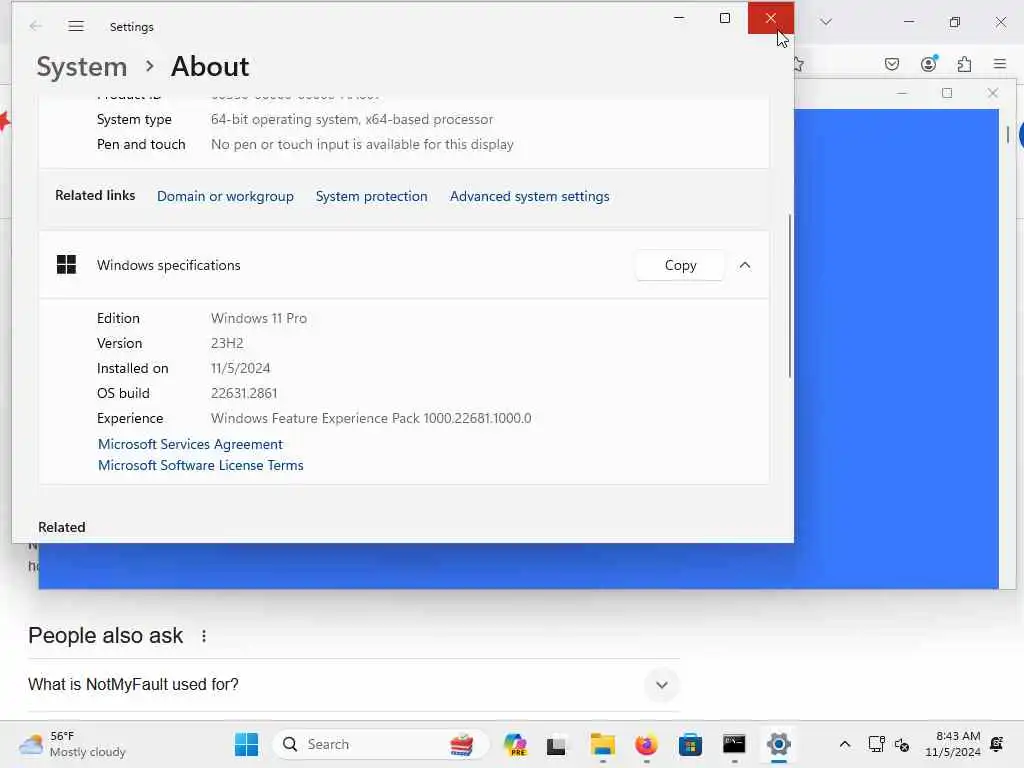This screenshot has width=1024, height=768.
Task: Open System protection link
Action: [x=372, y=196]
